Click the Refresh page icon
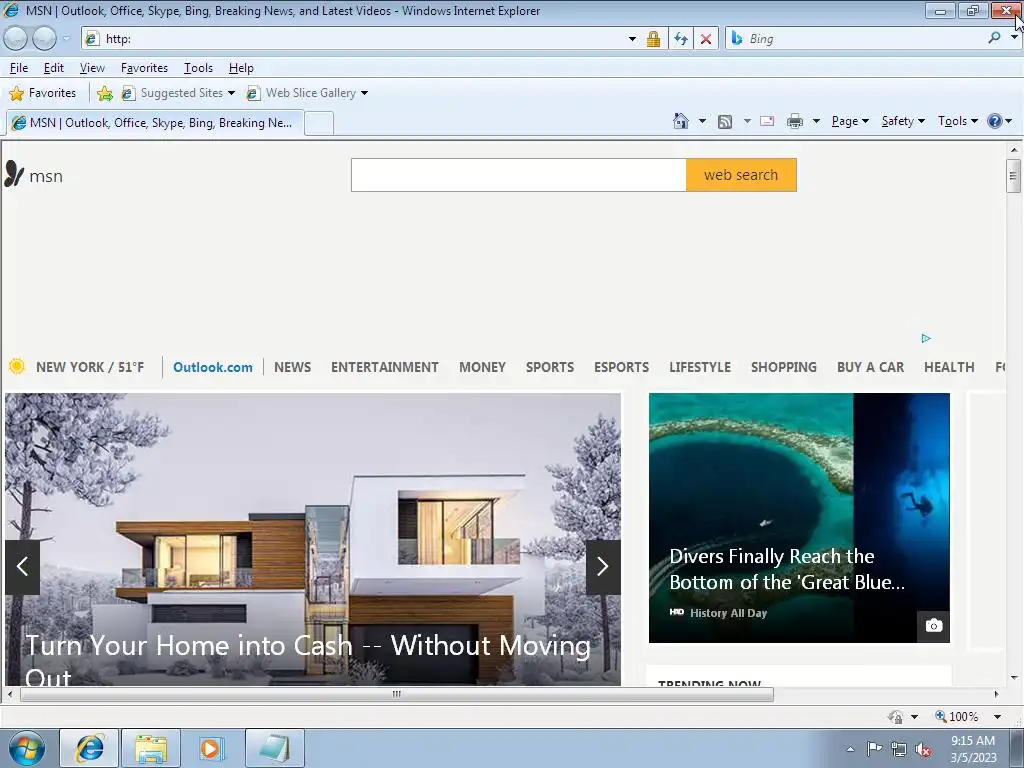This screenshot has height=768, width=1024. (x=680, y=39)
